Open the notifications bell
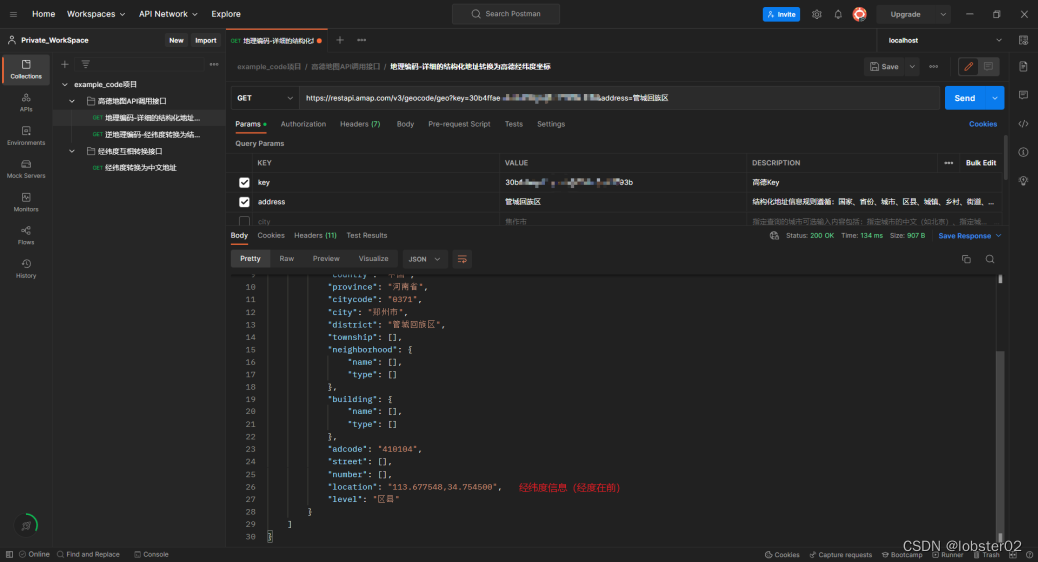 837,14
